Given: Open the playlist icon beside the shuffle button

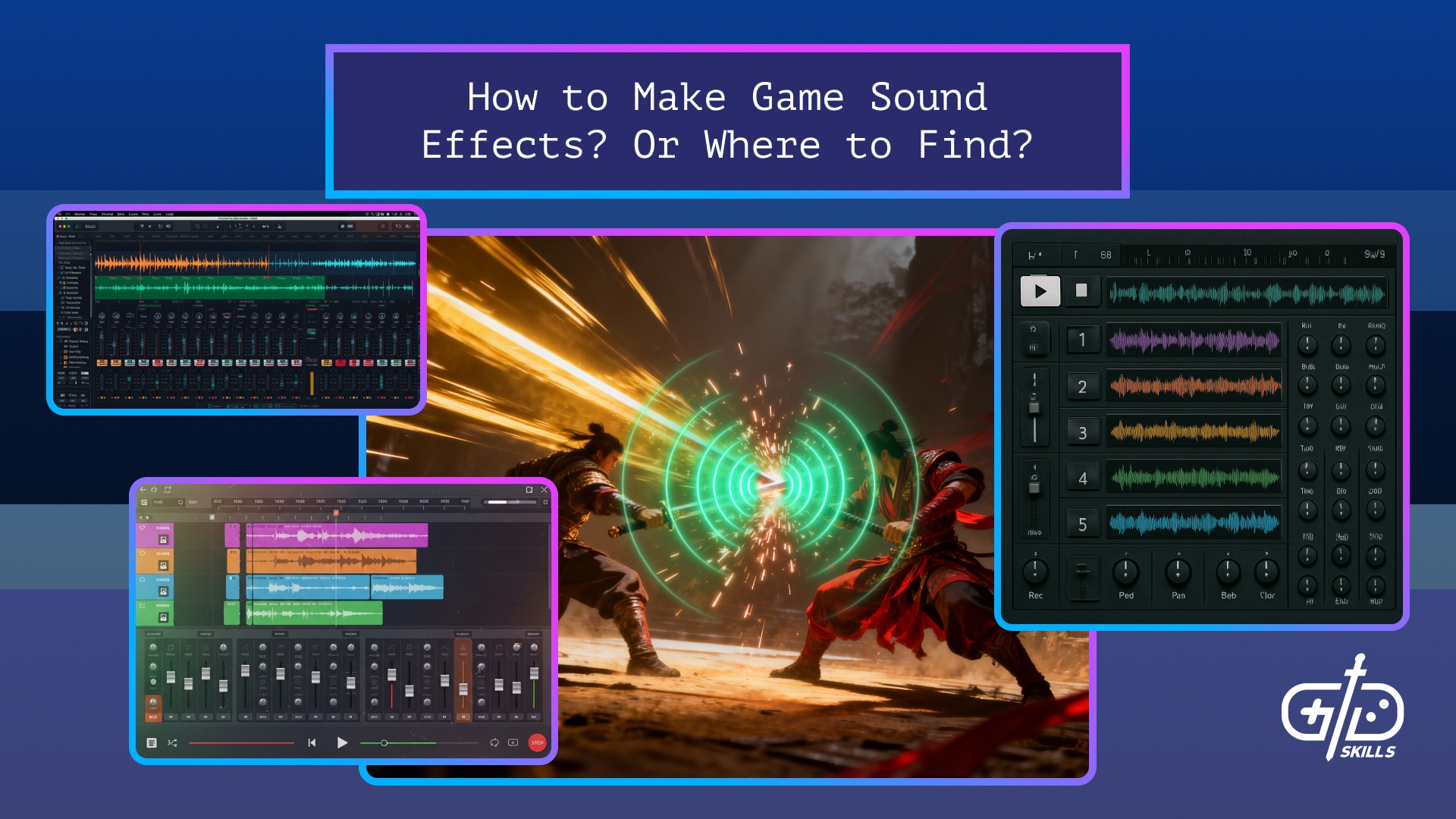Looking at the screenshot, I should tap(152, 742).
